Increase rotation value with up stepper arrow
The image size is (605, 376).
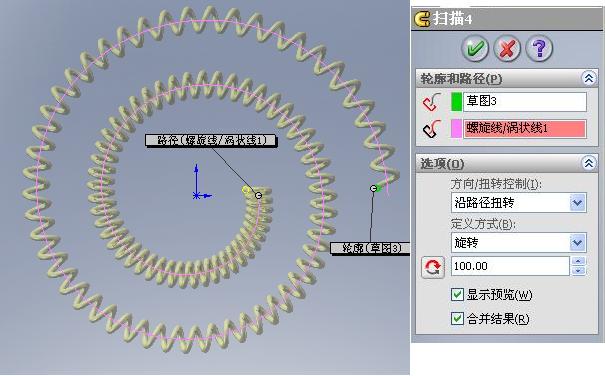coord(578,261)
